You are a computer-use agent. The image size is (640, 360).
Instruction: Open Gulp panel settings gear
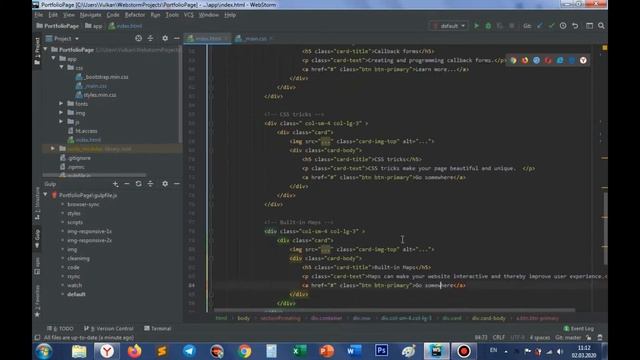pos(165,184)
